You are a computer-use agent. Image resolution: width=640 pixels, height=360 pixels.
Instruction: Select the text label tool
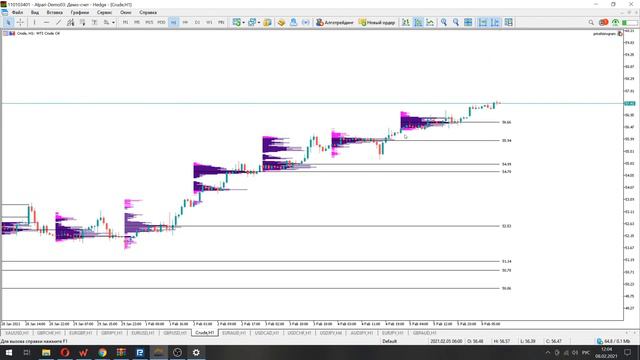coord(94,22)
